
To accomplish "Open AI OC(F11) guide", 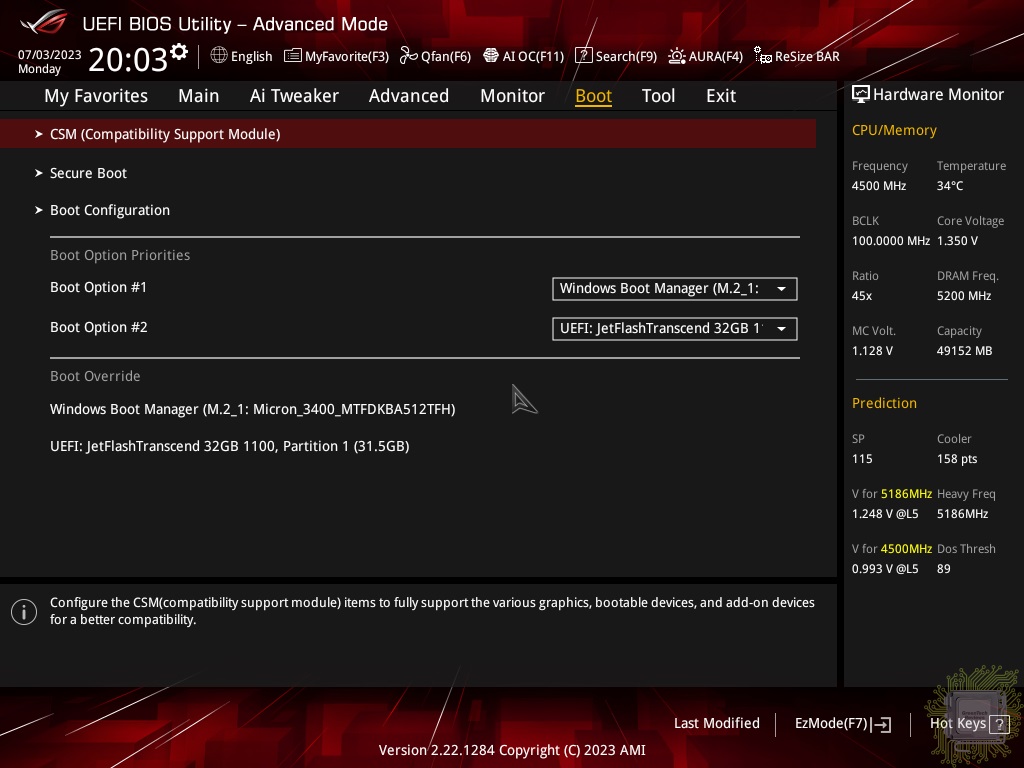I will click(523, 56).
